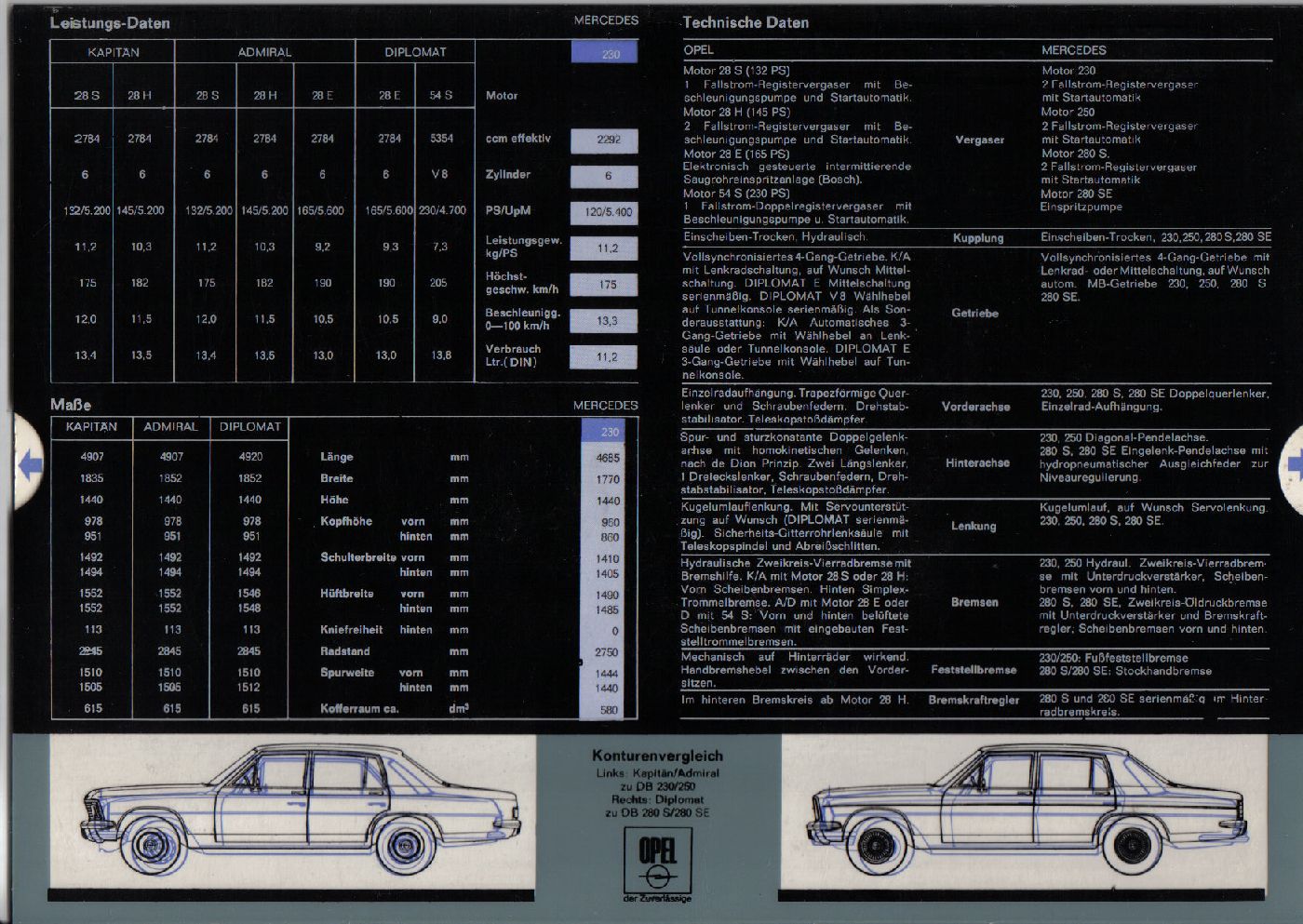Click the 'Hinterachse' row label

tap(977, 462)
